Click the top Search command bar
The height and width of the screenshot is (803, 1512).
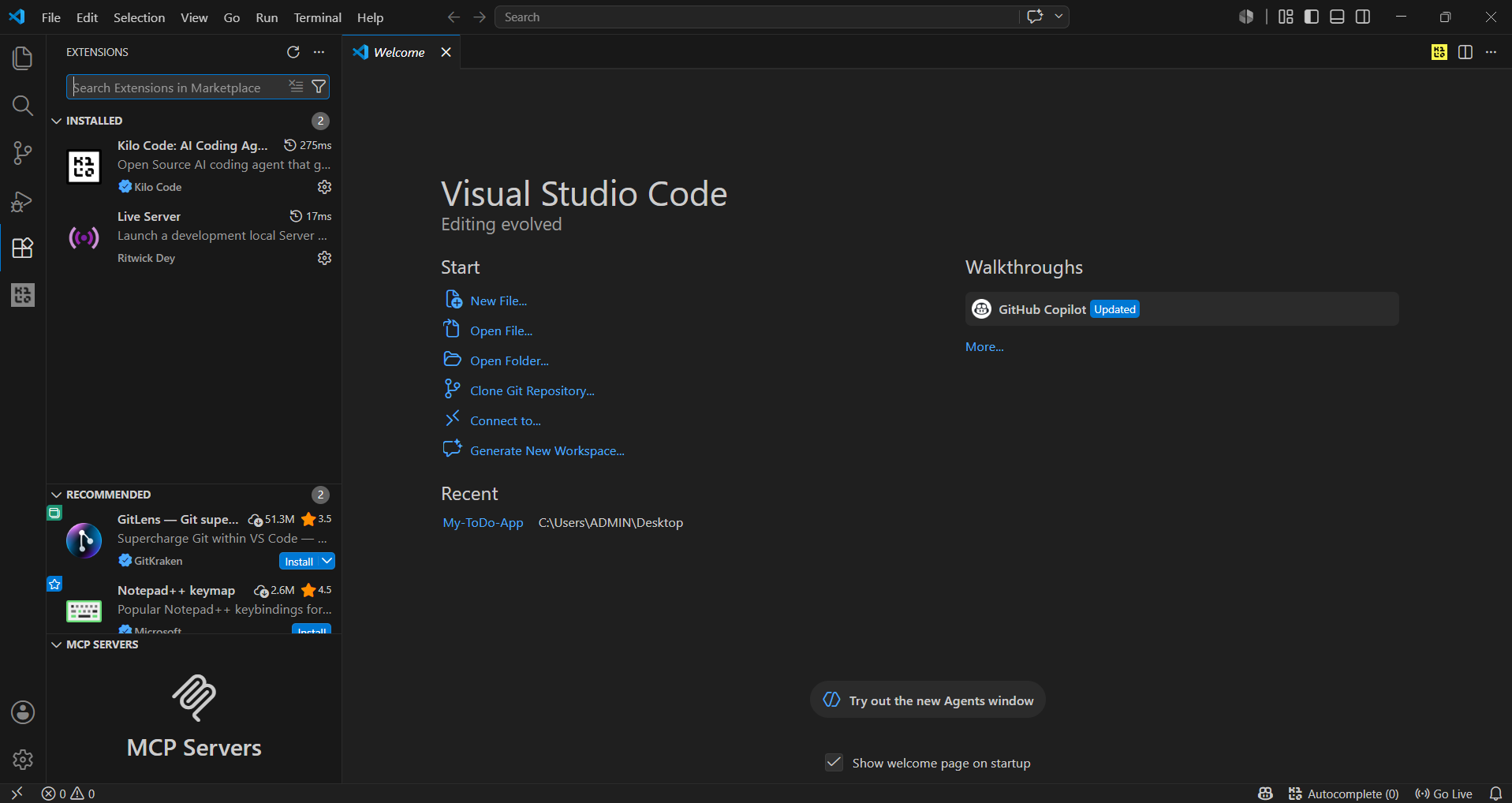757,17
